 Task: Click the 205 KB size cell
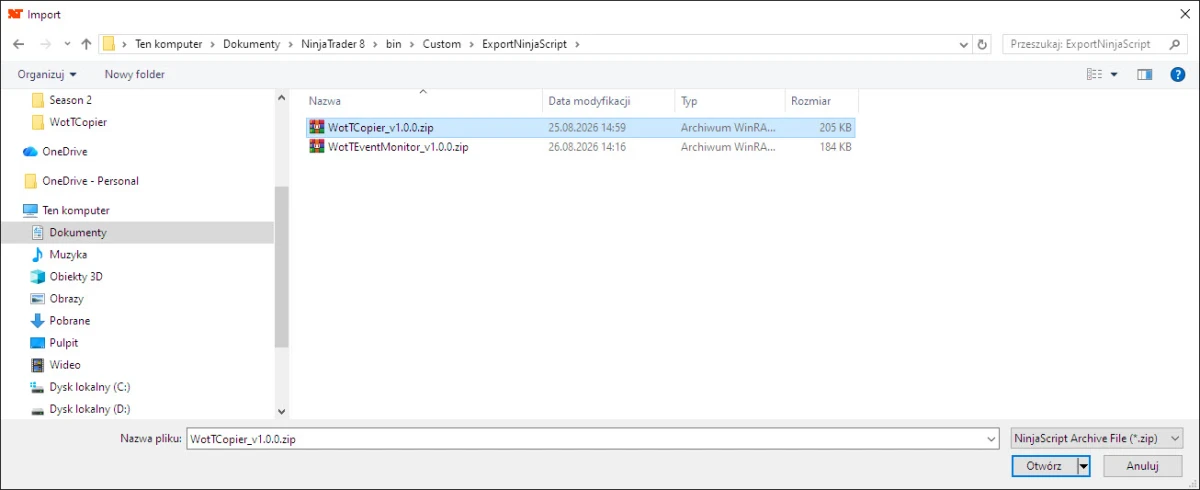coord(835,127)
